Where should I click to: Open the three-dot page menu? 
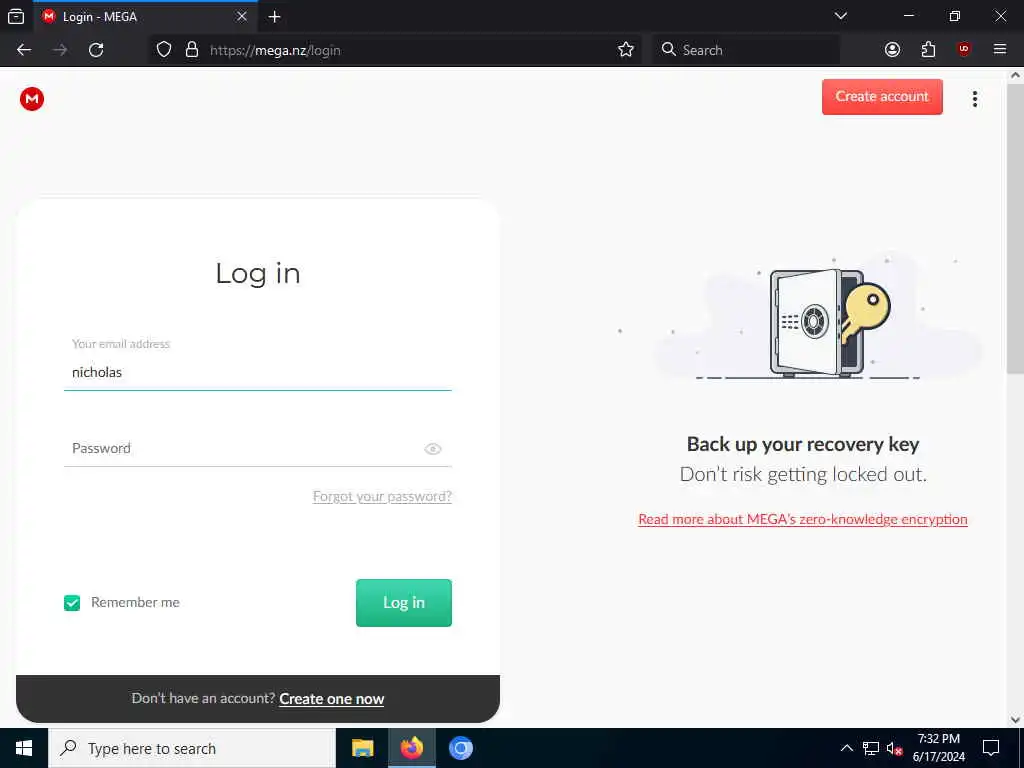point(974,99)
